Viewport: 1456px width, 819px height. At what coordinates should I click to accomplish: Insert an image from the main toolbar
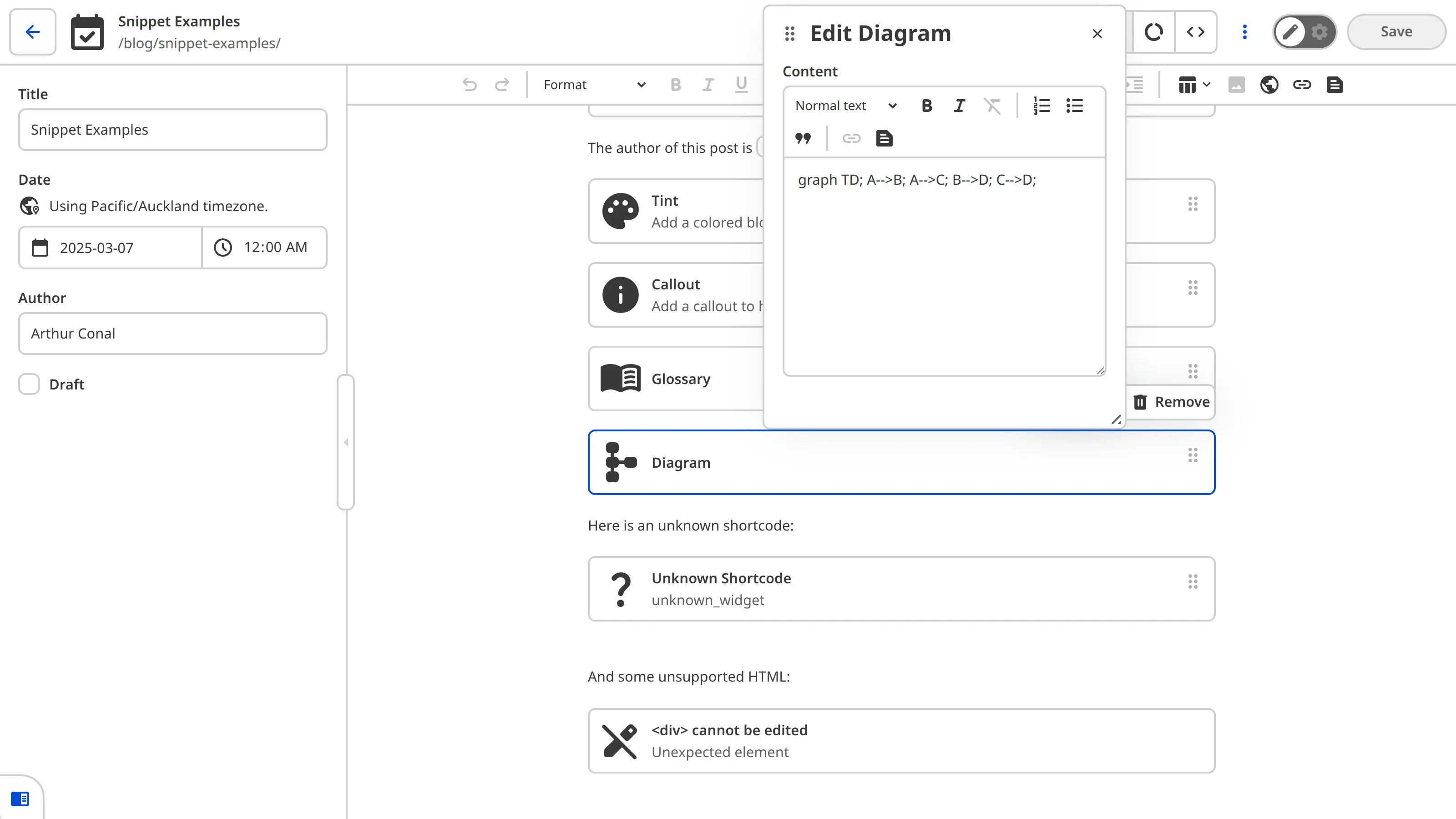(x=1237, y=85)
